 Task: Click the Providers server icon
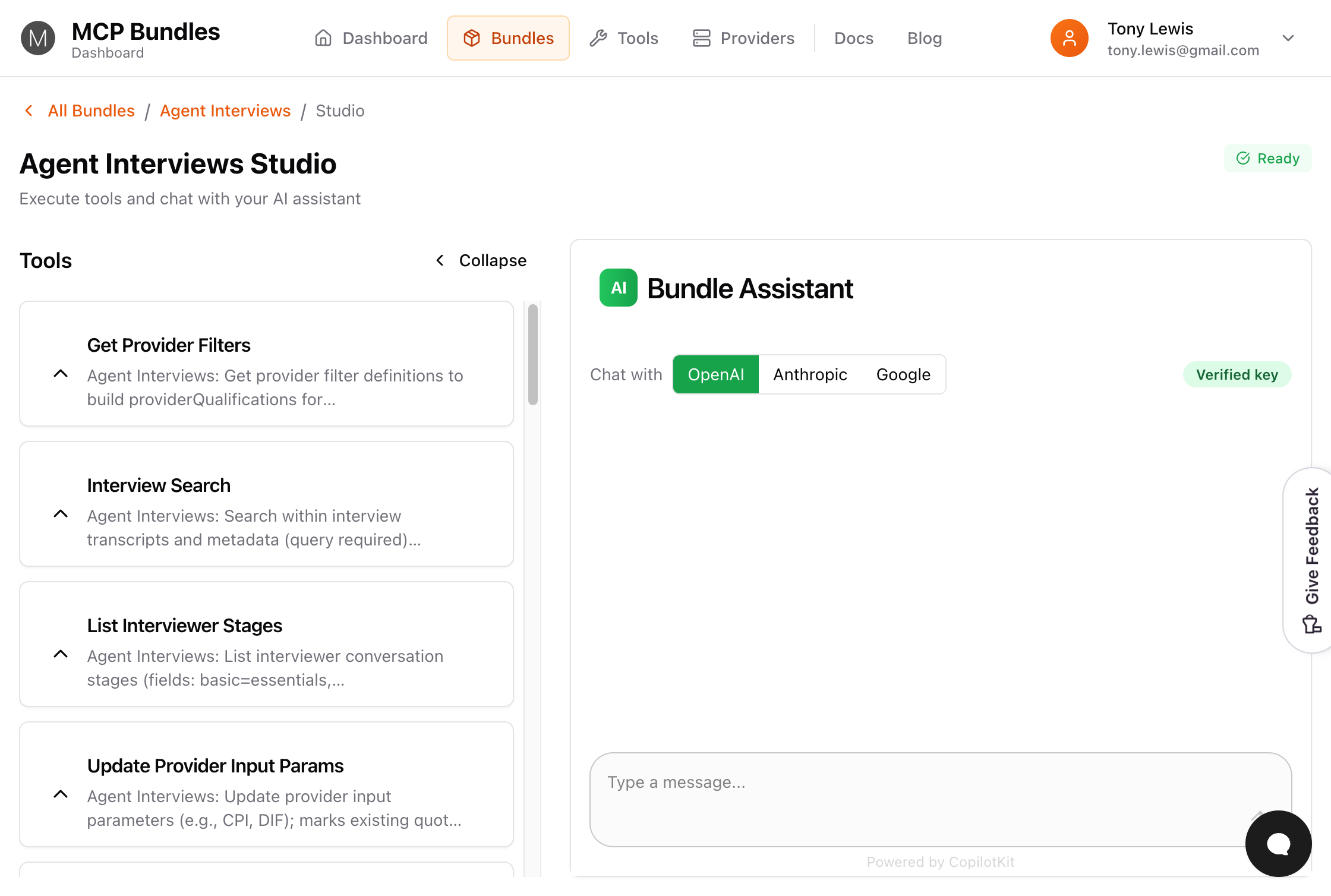tap(702, 38)
